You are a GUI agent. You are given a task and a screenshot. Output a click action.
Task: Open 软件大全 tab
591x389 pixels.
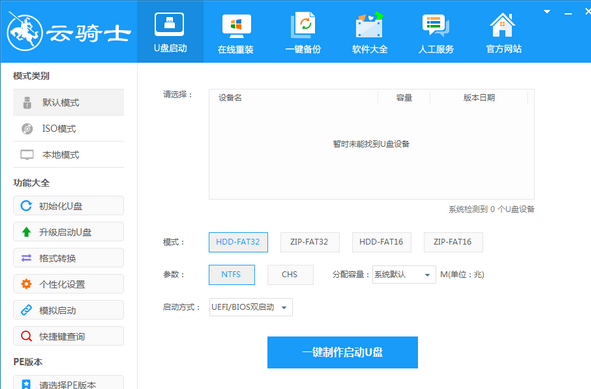pyautogui.click(x=369, y=32)
